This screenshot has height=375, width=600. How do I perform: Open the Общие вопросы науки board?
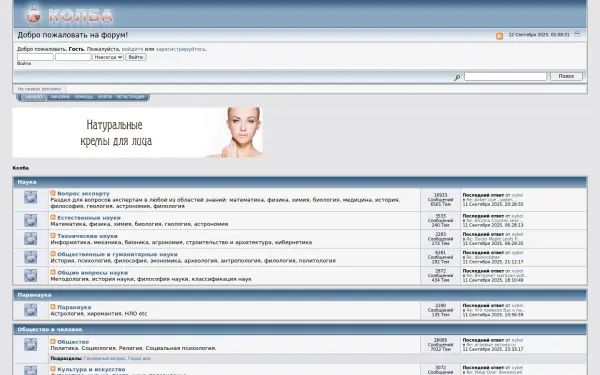[93, 273]
